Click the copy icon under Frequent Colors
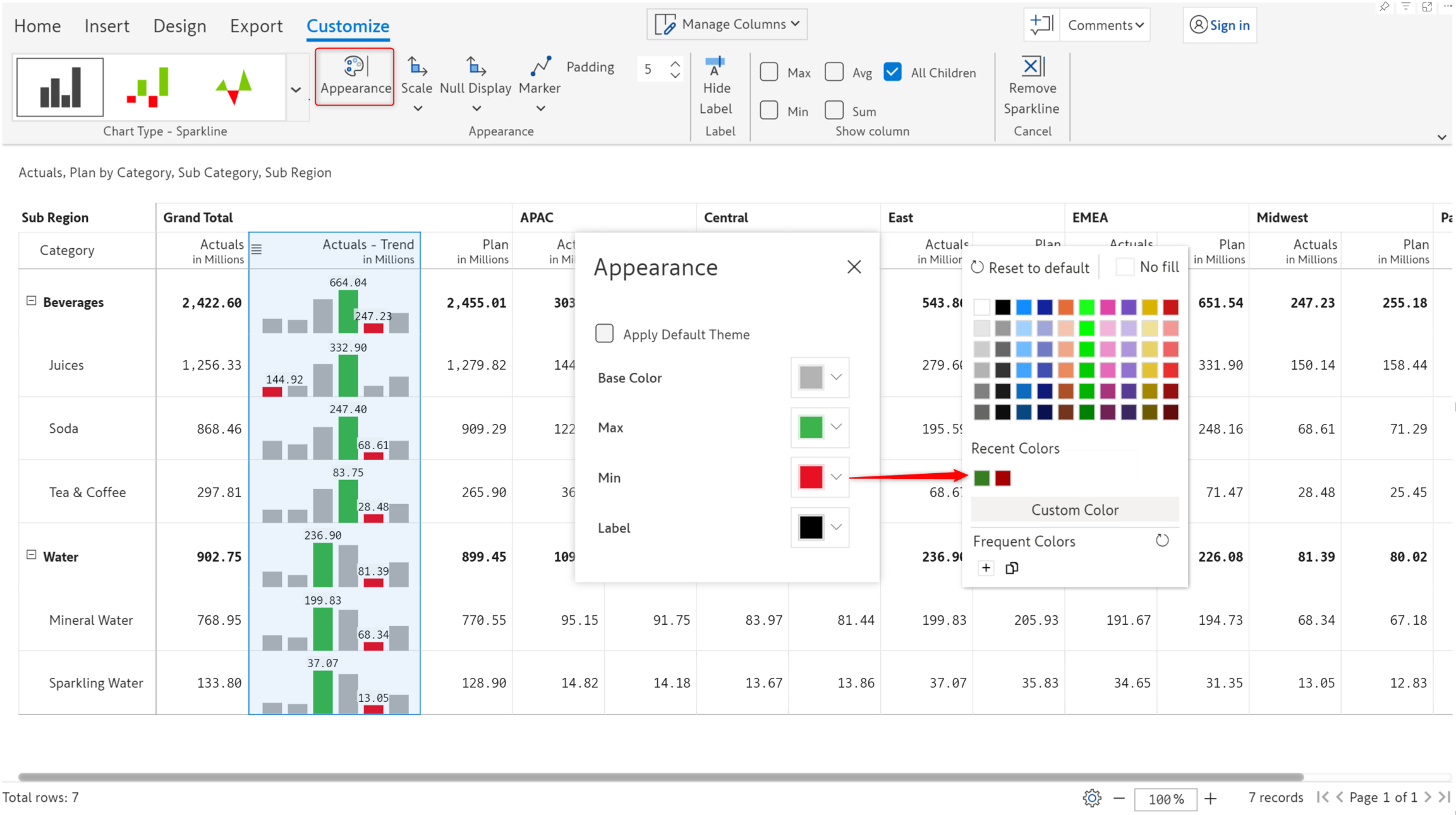Viewport: 1456px width, 815px height. pos(1012,568)
